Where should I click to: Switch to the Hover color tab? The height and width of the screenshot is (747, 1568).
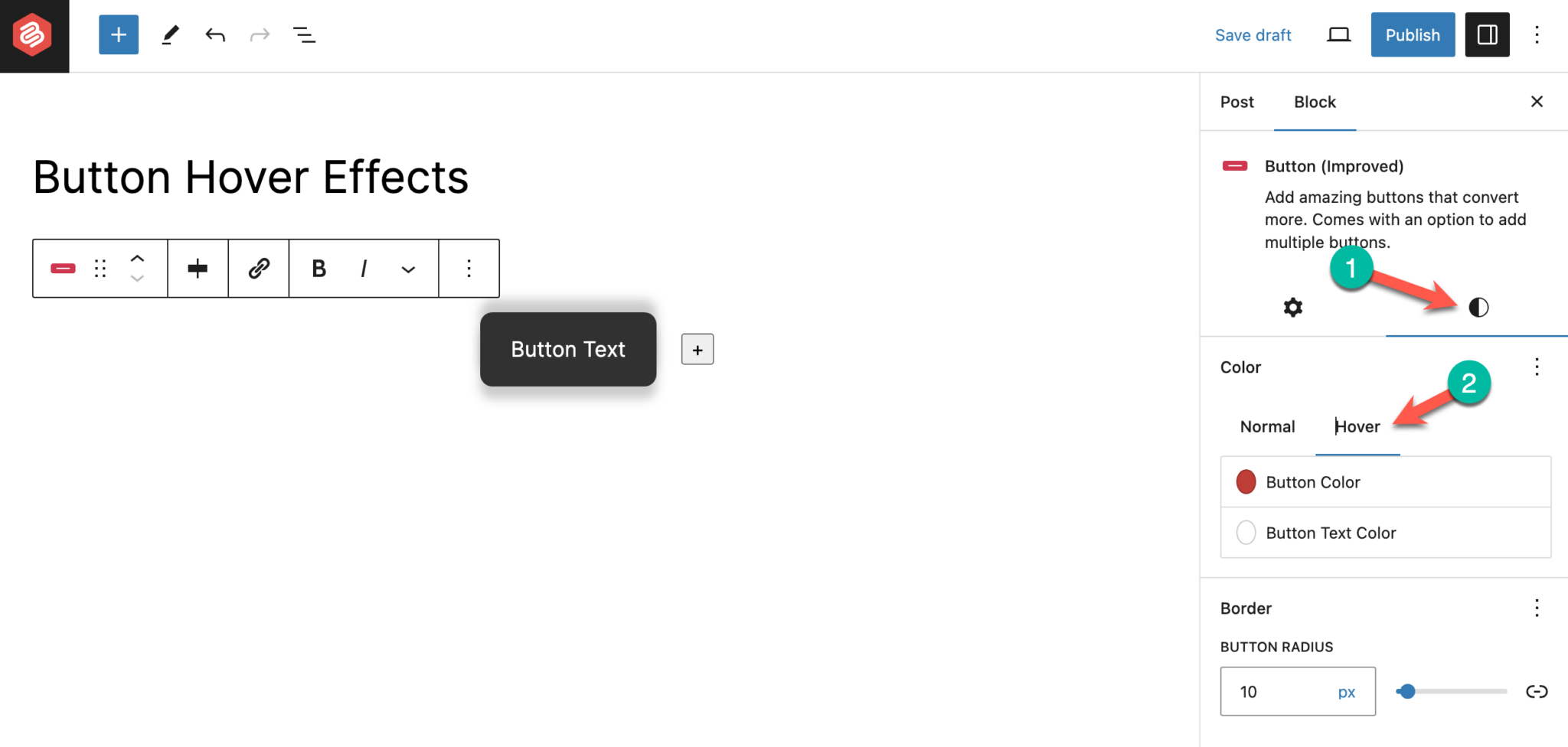pyautogui.click(x=1357, y=426)
